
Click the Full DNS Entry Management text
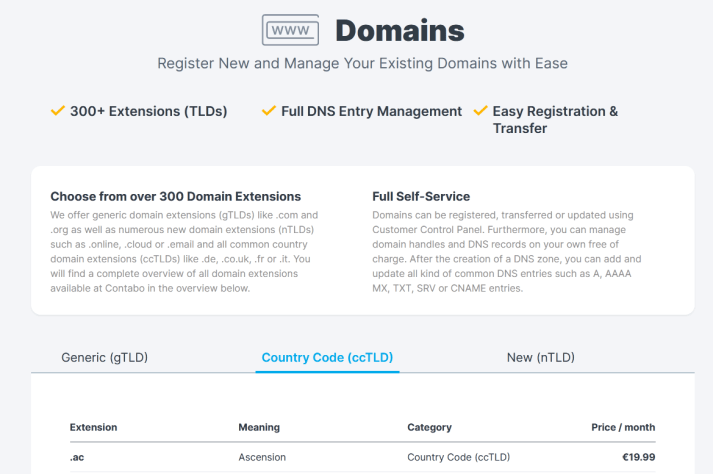[372, 111]
